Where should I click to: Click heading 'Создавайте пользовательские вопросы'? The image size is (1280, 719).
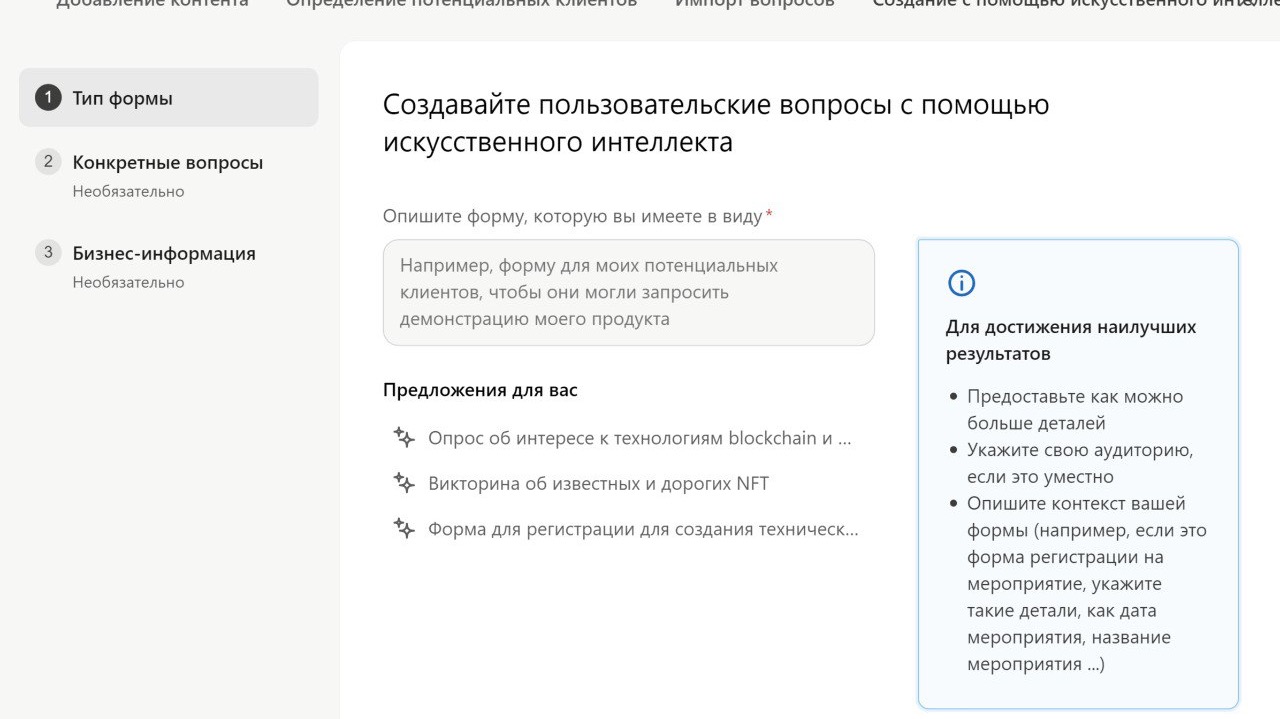point(716,123)
